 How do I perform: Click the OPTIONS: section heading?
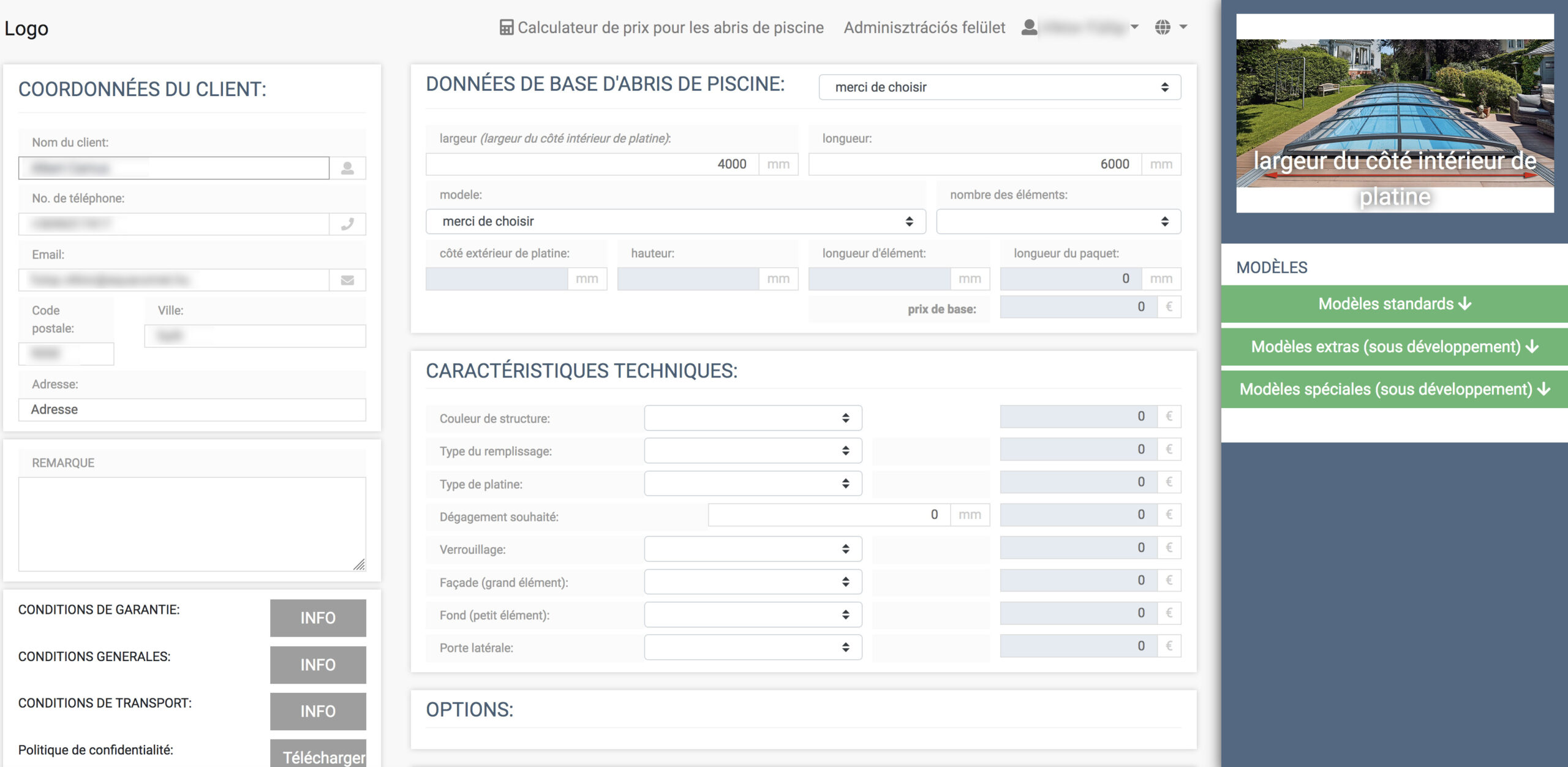point(470,709)
